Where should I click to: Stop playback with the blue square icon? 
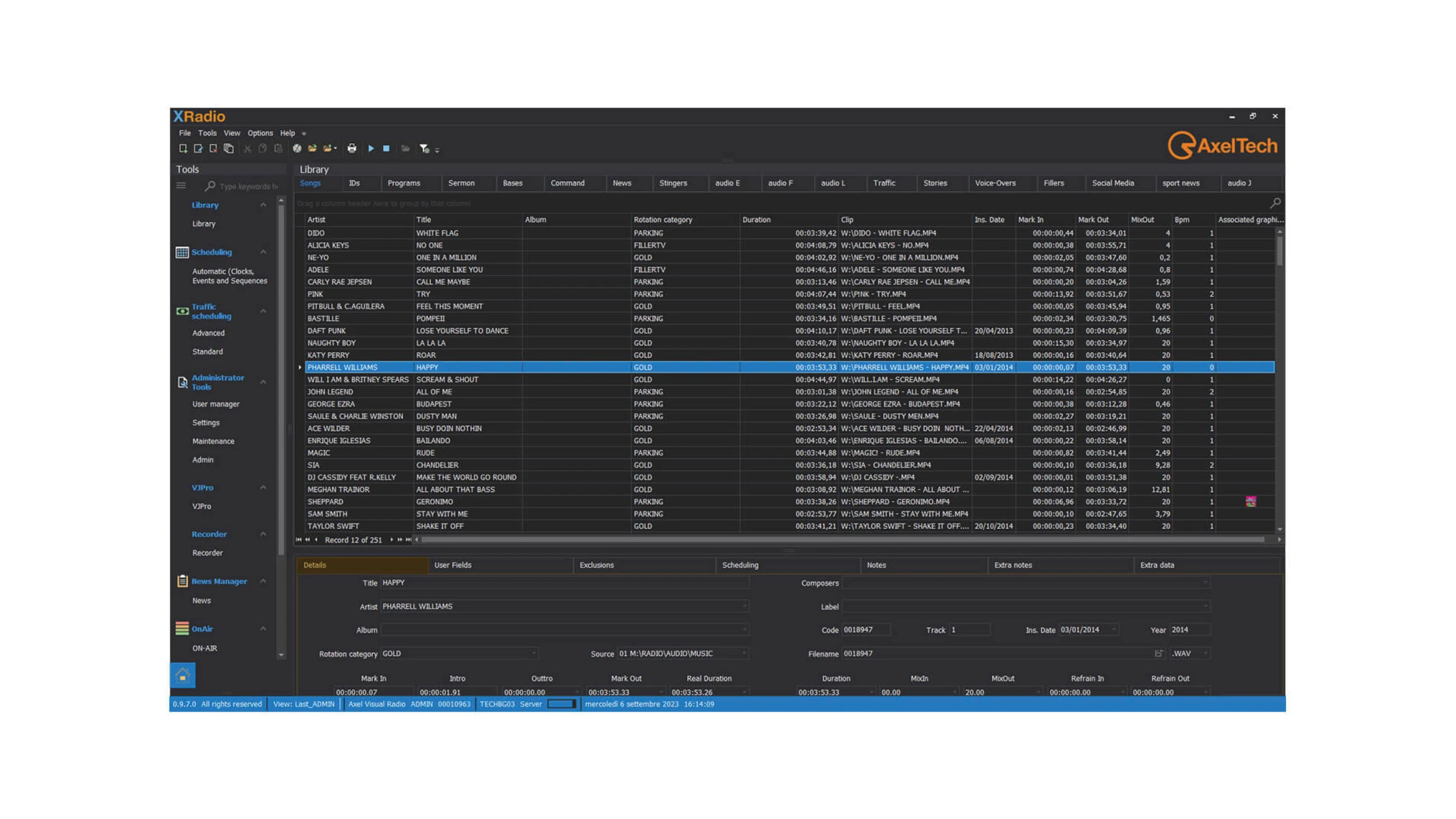point(386,149)
